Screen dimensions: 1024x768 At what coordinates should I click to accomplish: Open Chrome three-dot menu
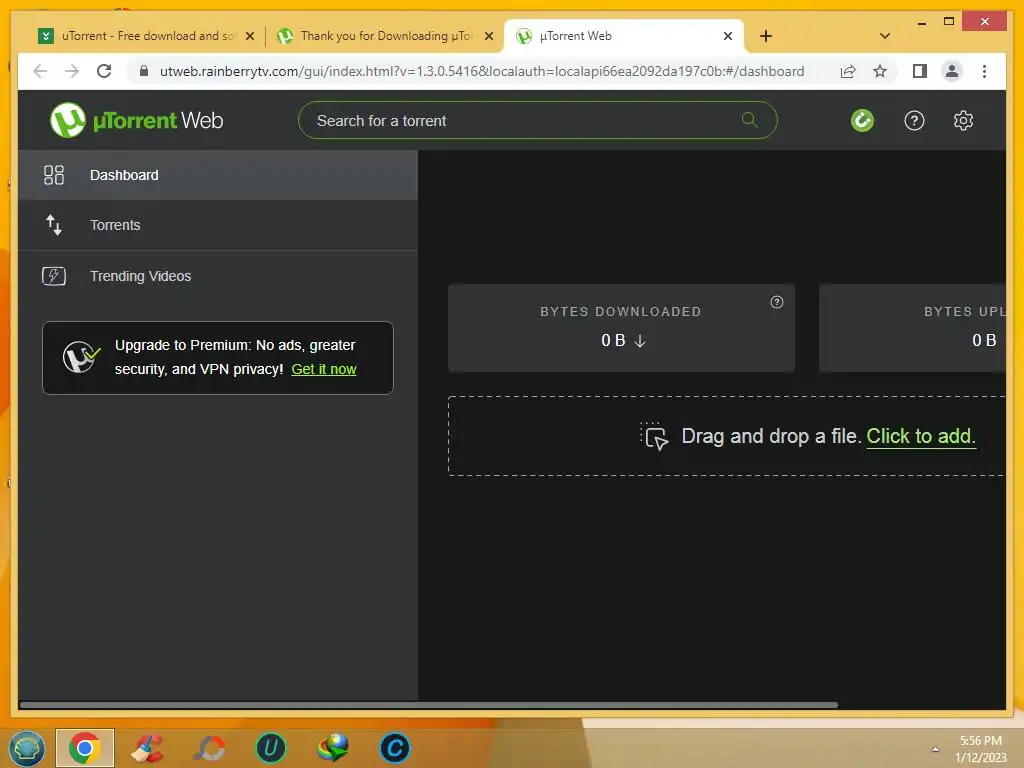[x=984, y=71]
